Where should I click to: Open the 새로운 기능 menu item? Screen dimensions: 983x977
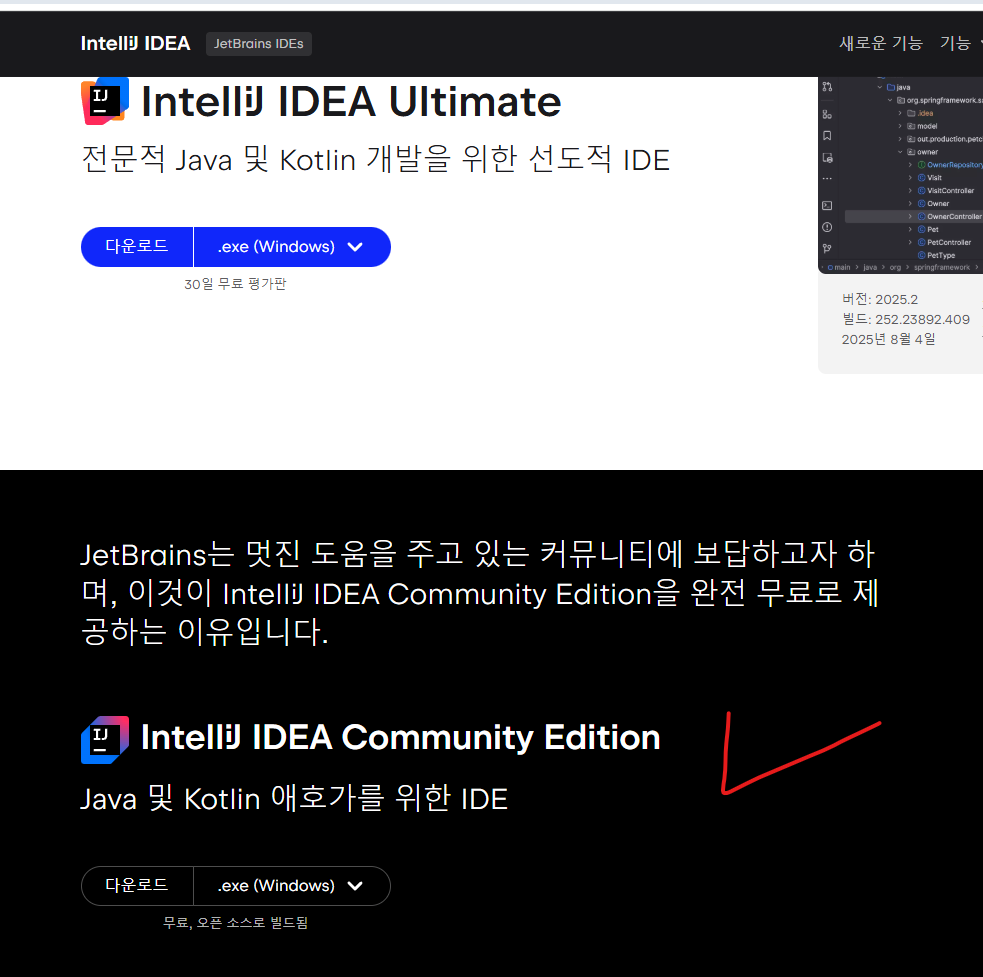tap(881, 43)
